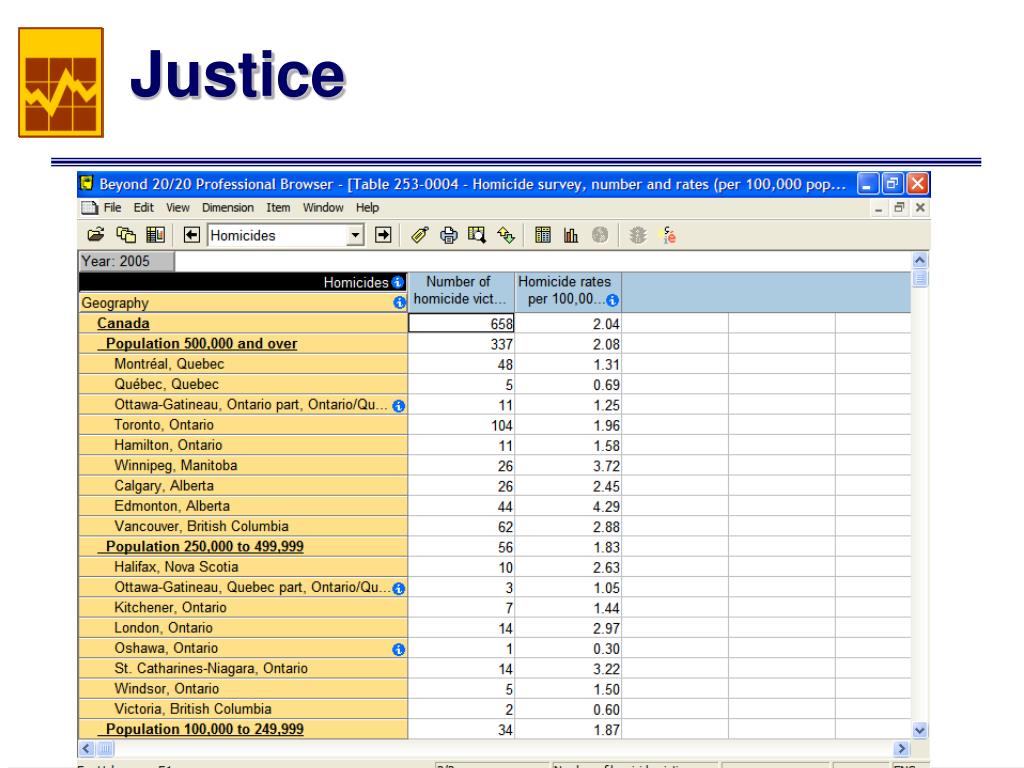1024x768 pixels.
Task: Expand Population 100,000 to 249,999 group
Action: [204, 729]
